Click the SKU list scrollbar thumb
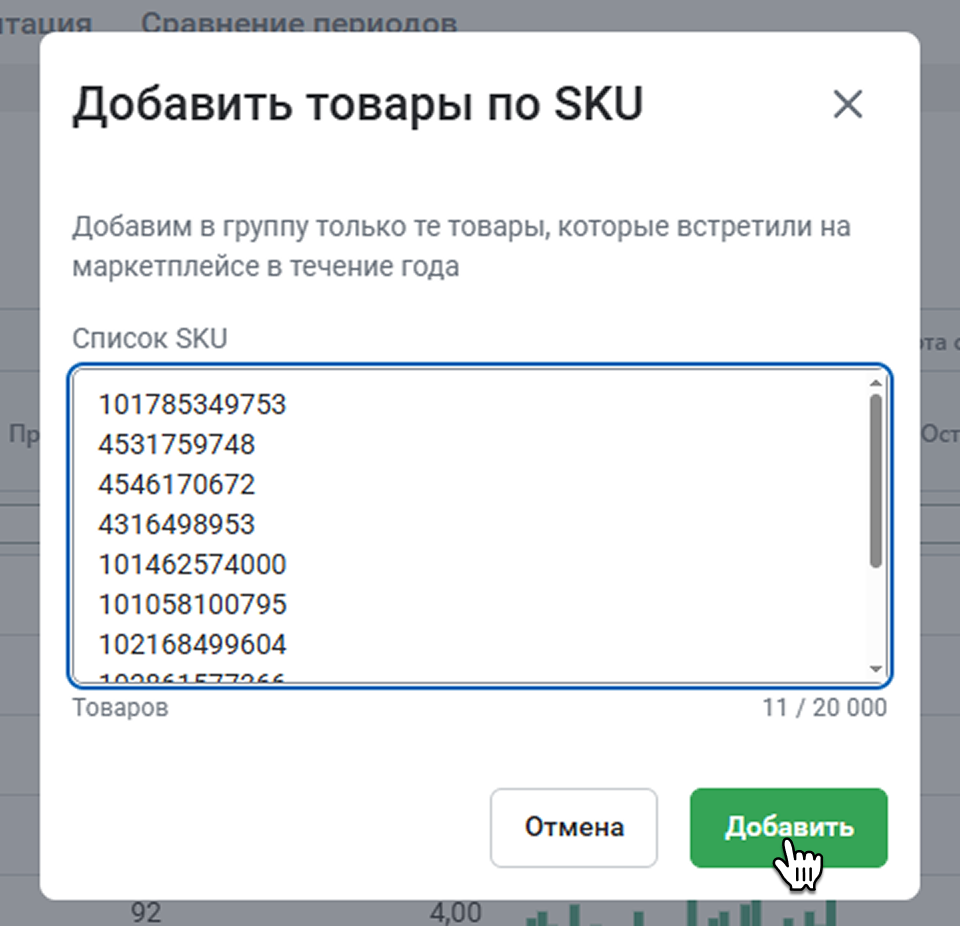Viewport: 960px width, 926px height. click(x=876, y=480)
